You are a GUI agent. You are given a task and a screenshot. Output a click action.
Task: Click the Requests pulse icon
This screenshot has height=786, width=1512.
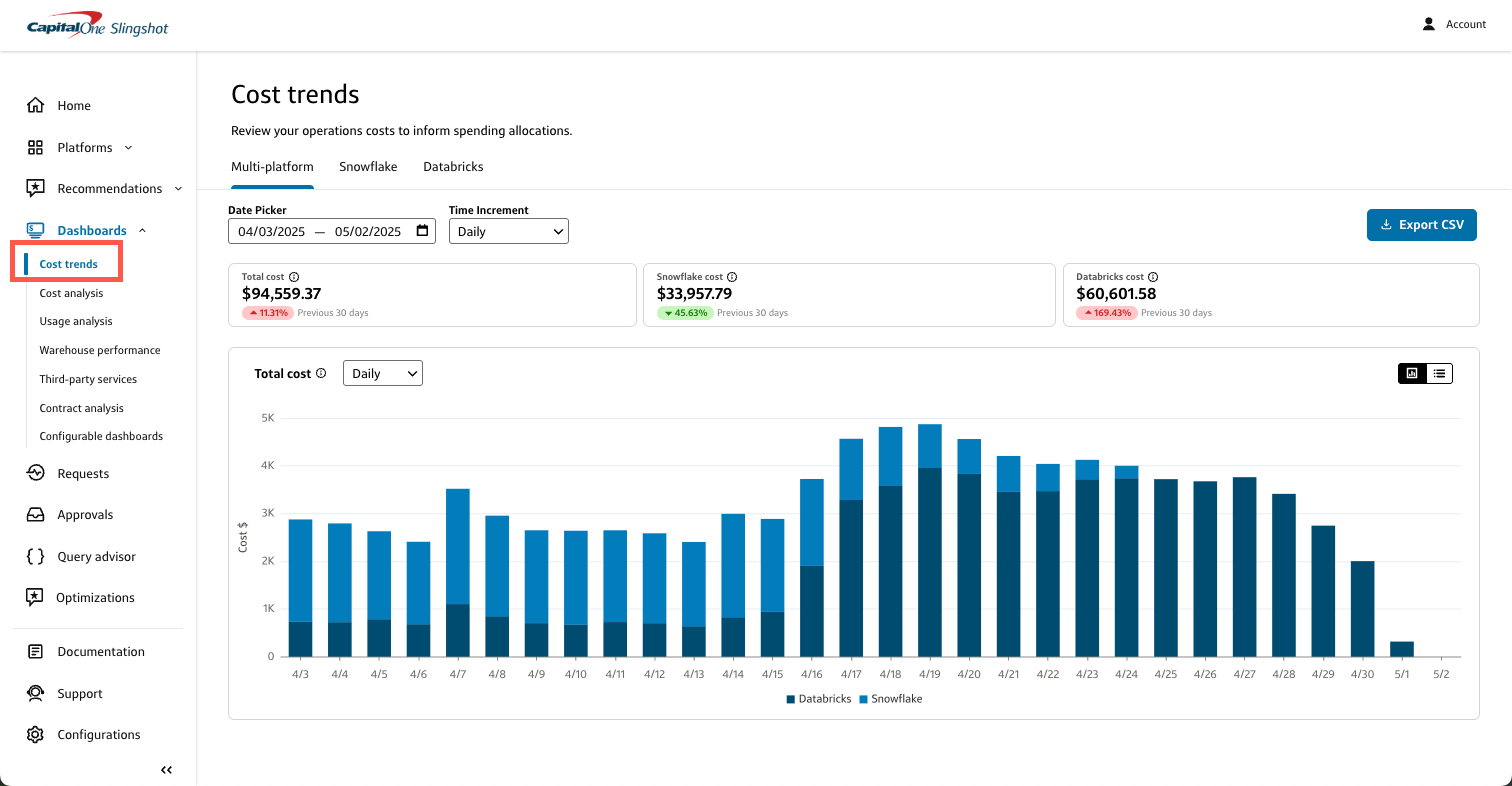[36, 473]
